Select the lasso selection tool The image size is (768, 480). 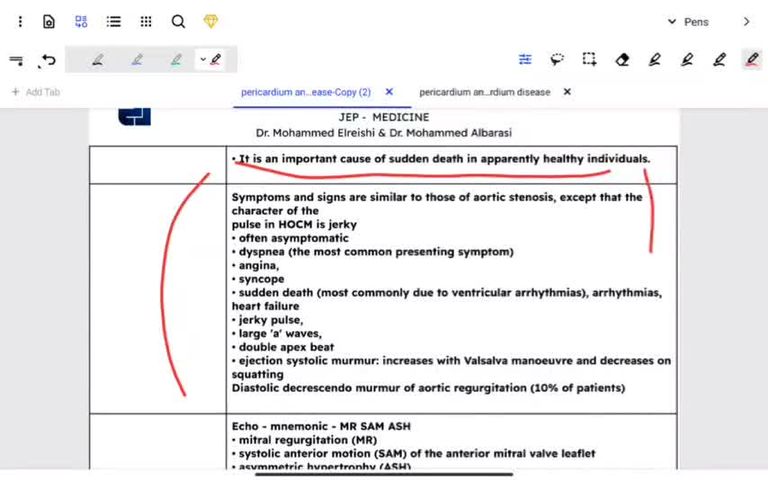pyautogui.click(x=557, y=60)
